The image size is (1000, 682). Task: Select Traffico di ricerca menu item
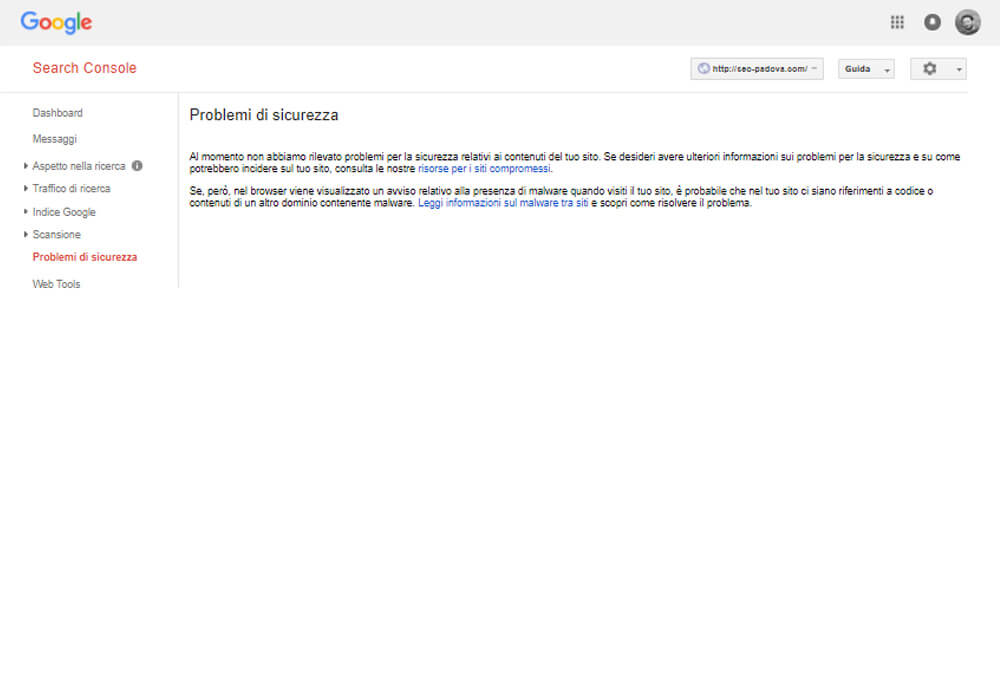(71, 188)
